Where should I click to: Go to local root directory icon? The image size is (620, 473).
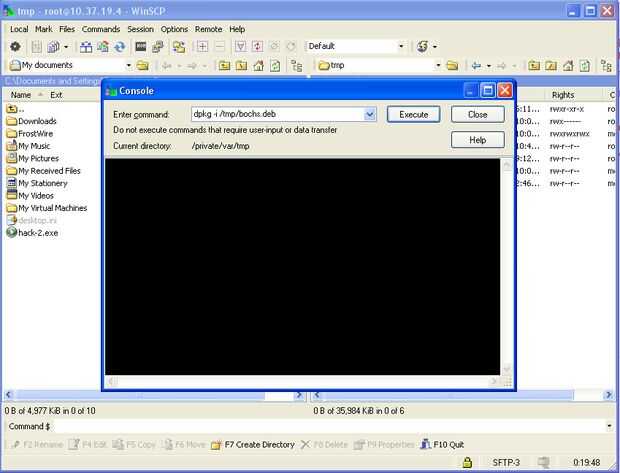tap(241, 65)
